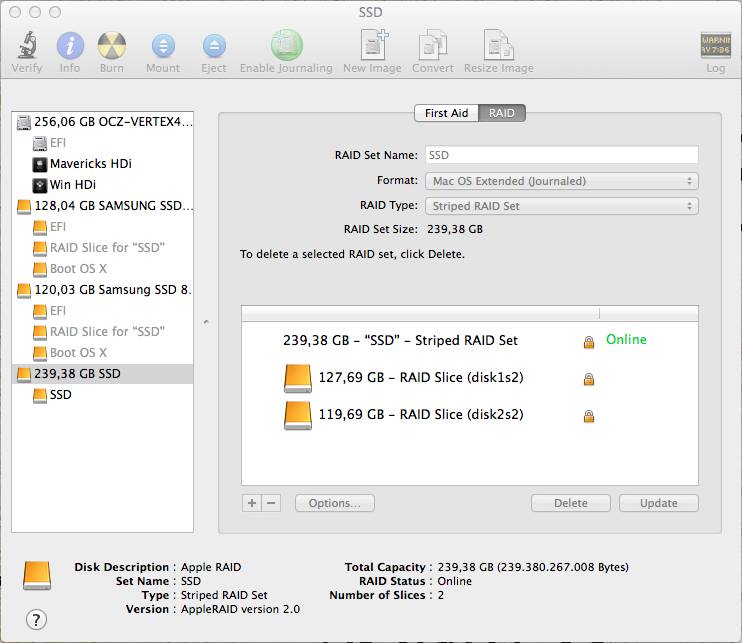This screenshot has height=643, width=742.
Task: Click the Number of Slices value 2
Action: (x=441, y=595)
